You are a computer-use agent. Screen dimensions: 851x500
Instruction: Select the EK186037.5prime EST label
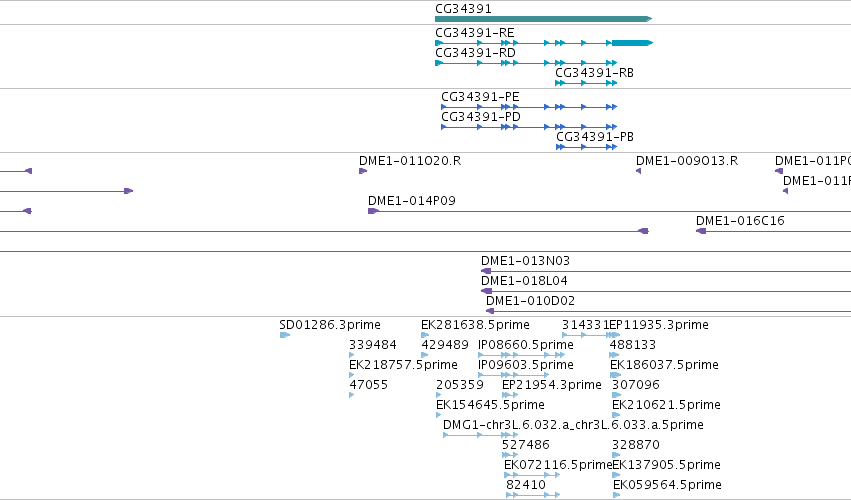664,365
